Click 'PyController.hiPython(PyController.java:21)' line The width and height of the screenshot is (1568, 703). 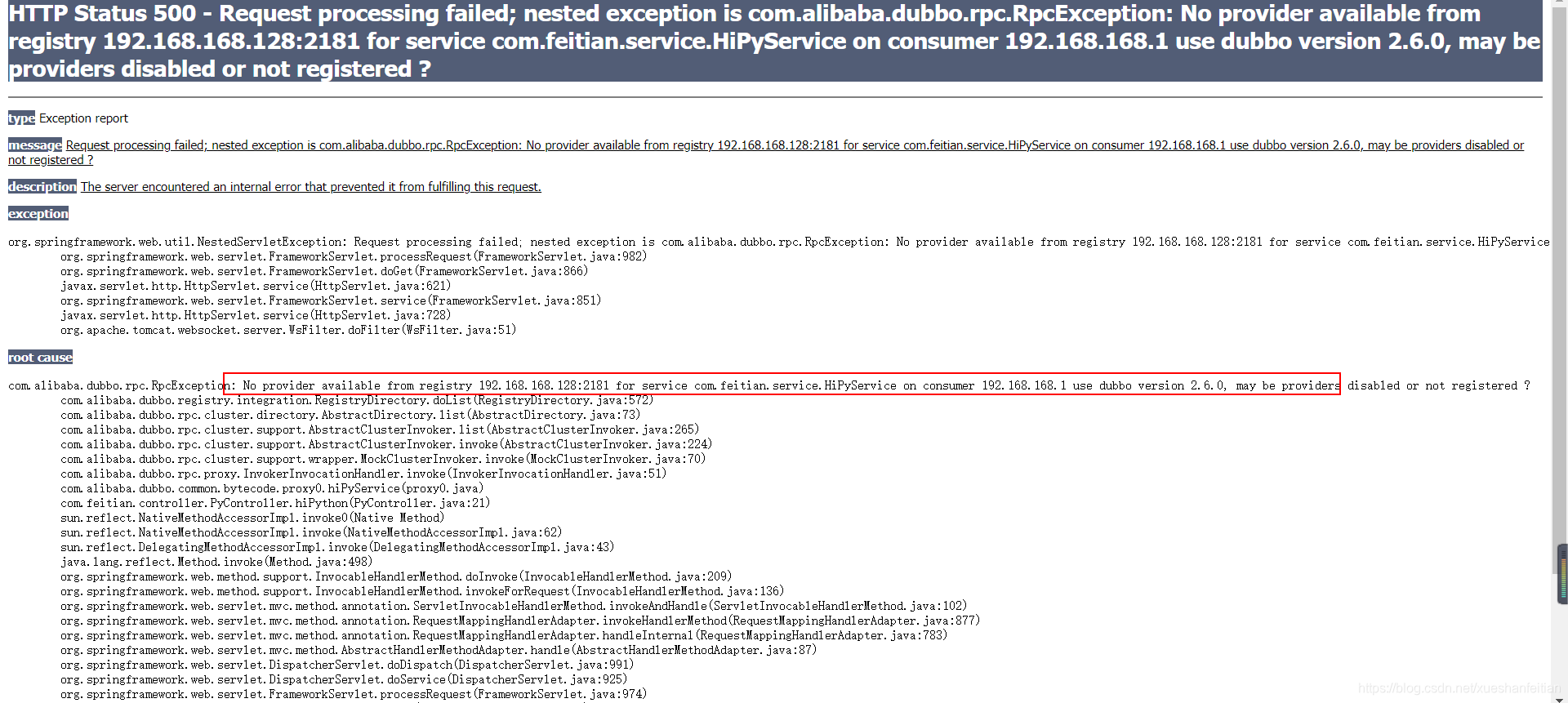pos(275,503)
